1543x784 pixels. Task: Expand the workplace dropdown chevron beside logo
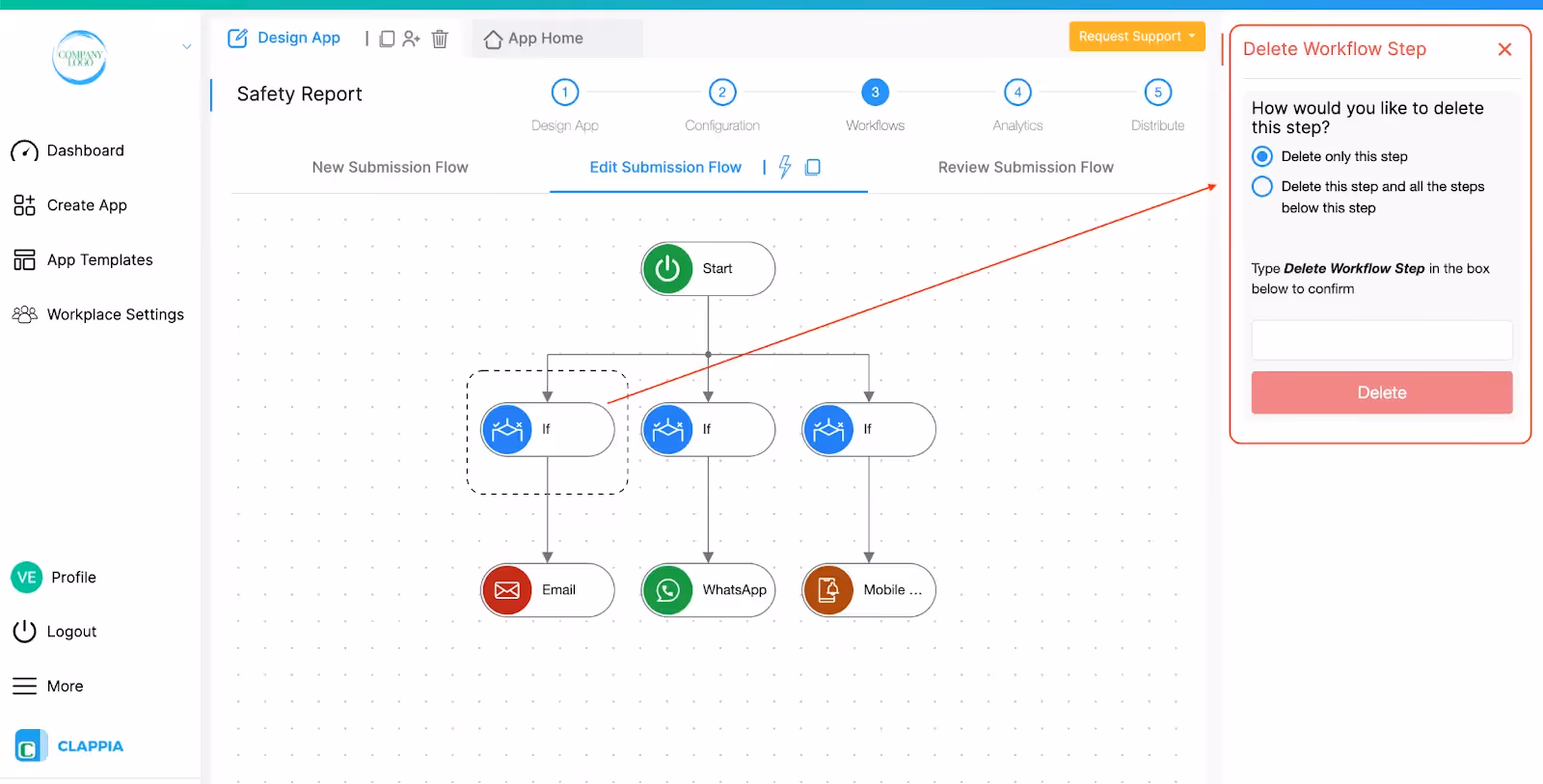[x=187, y=46]
